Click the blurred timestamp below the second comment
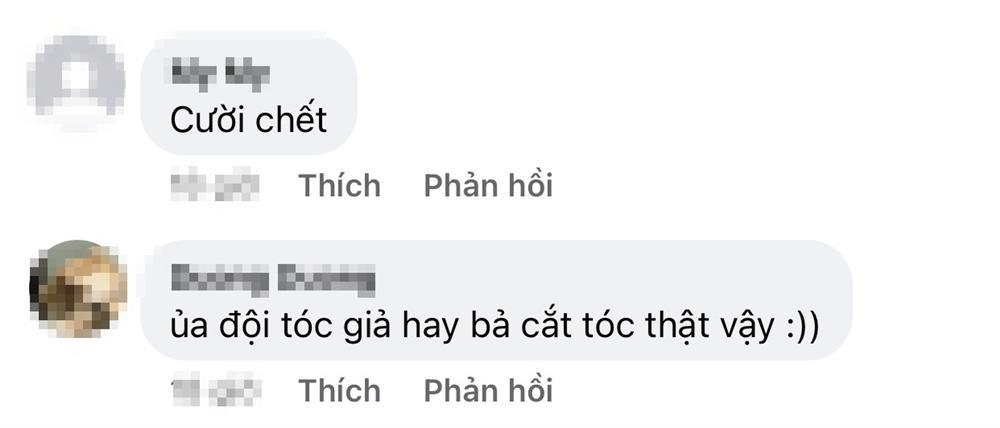Screen dimensions: 1000x428 (216, 391)
